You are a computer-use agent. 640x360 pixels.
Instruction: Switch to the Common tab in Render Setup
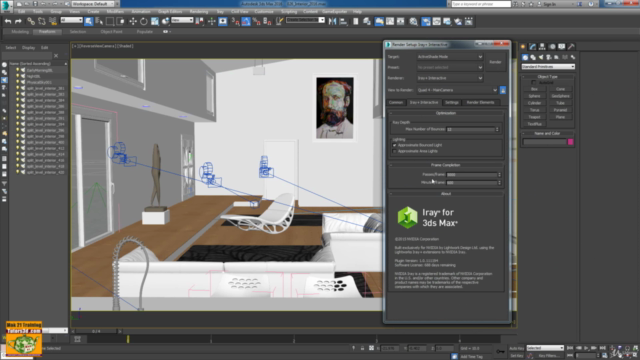(396, 102)
